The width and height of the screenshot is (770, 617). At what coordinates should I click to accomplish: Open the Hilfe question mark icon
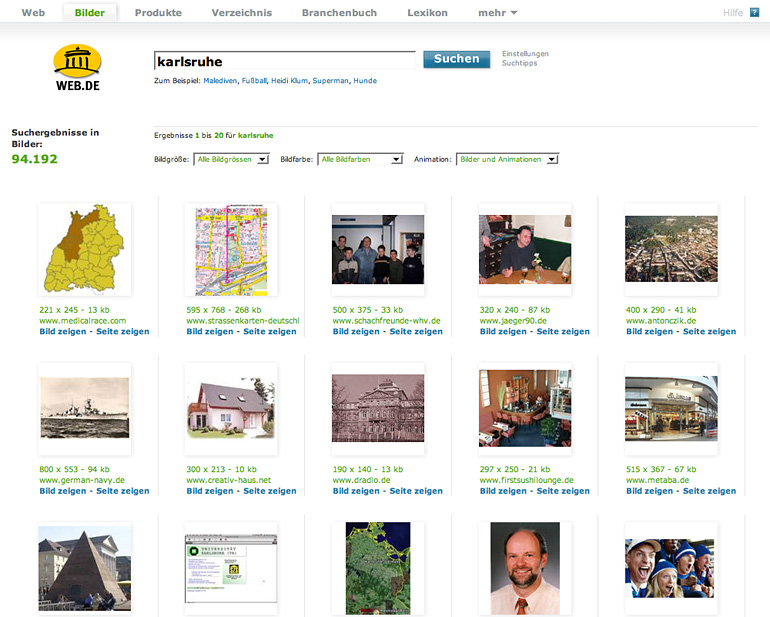point(754,12)
